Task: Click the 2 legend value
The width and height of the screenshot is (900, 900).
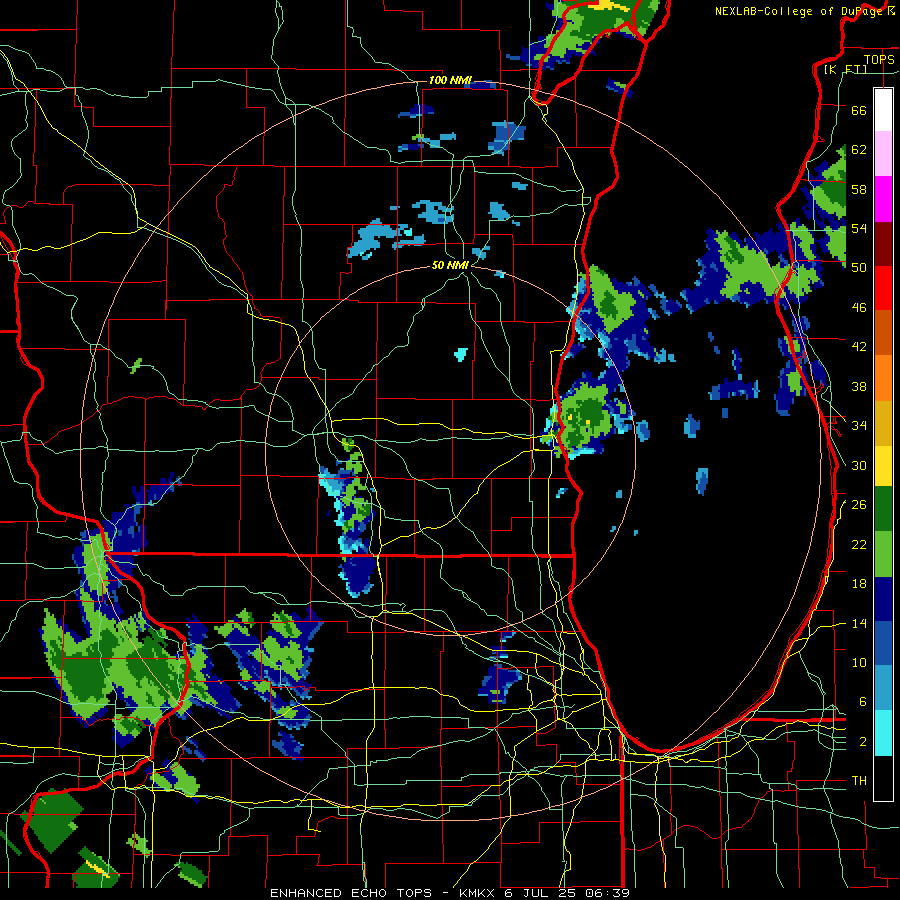Action: coord(863,742)
